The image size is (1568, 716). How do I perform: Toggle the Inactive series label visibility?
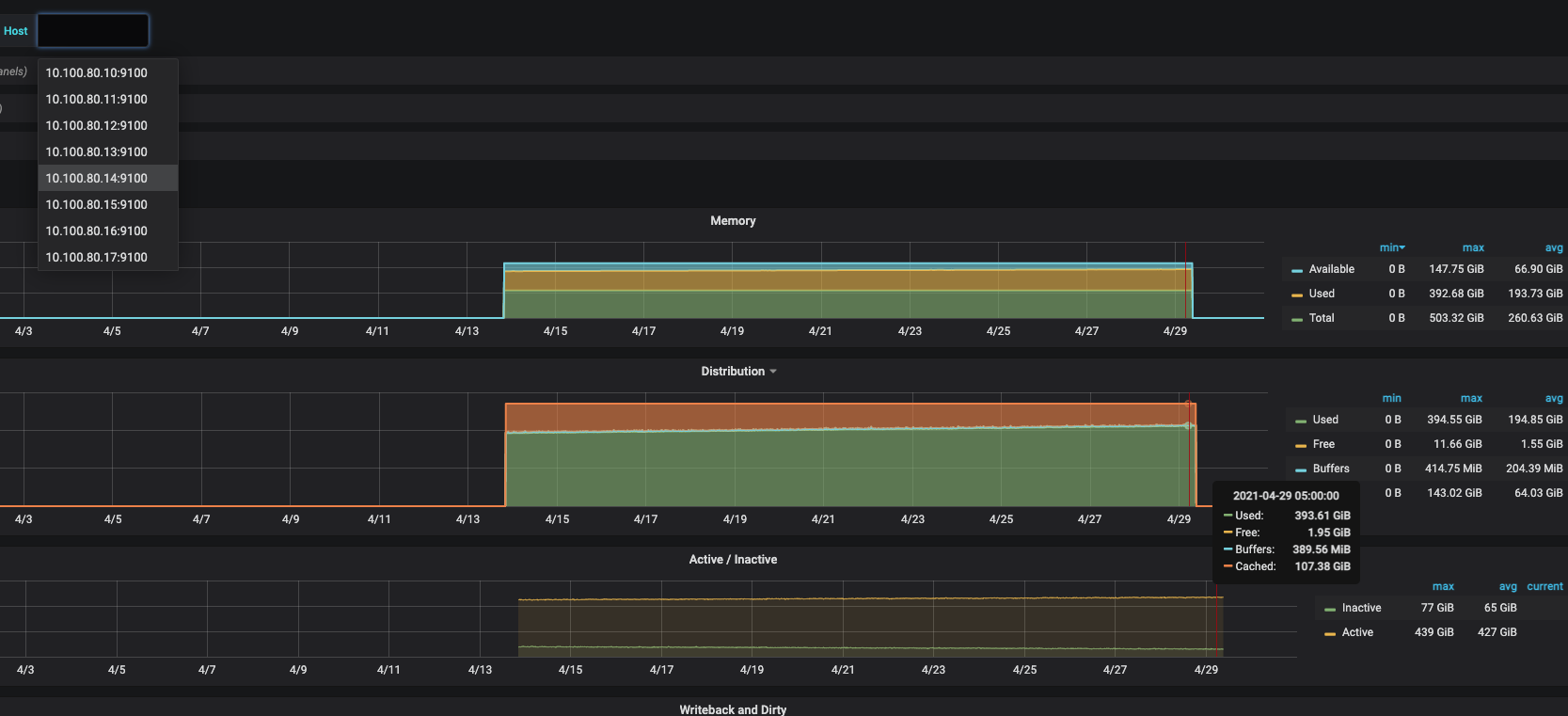pyautogui.click(x=1361, y=608)
